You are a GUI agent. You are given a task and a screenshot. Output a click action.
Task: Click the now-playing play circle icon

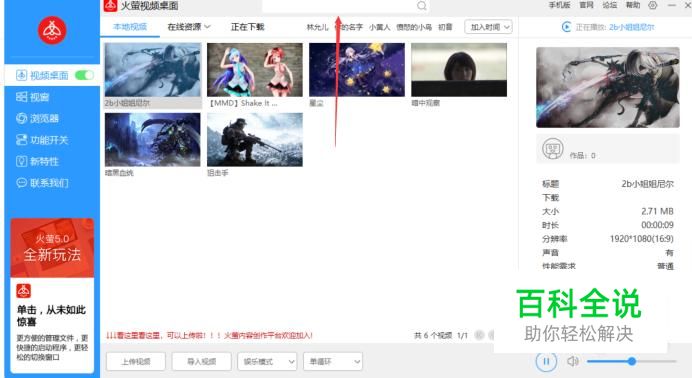(x=566, y=27)
